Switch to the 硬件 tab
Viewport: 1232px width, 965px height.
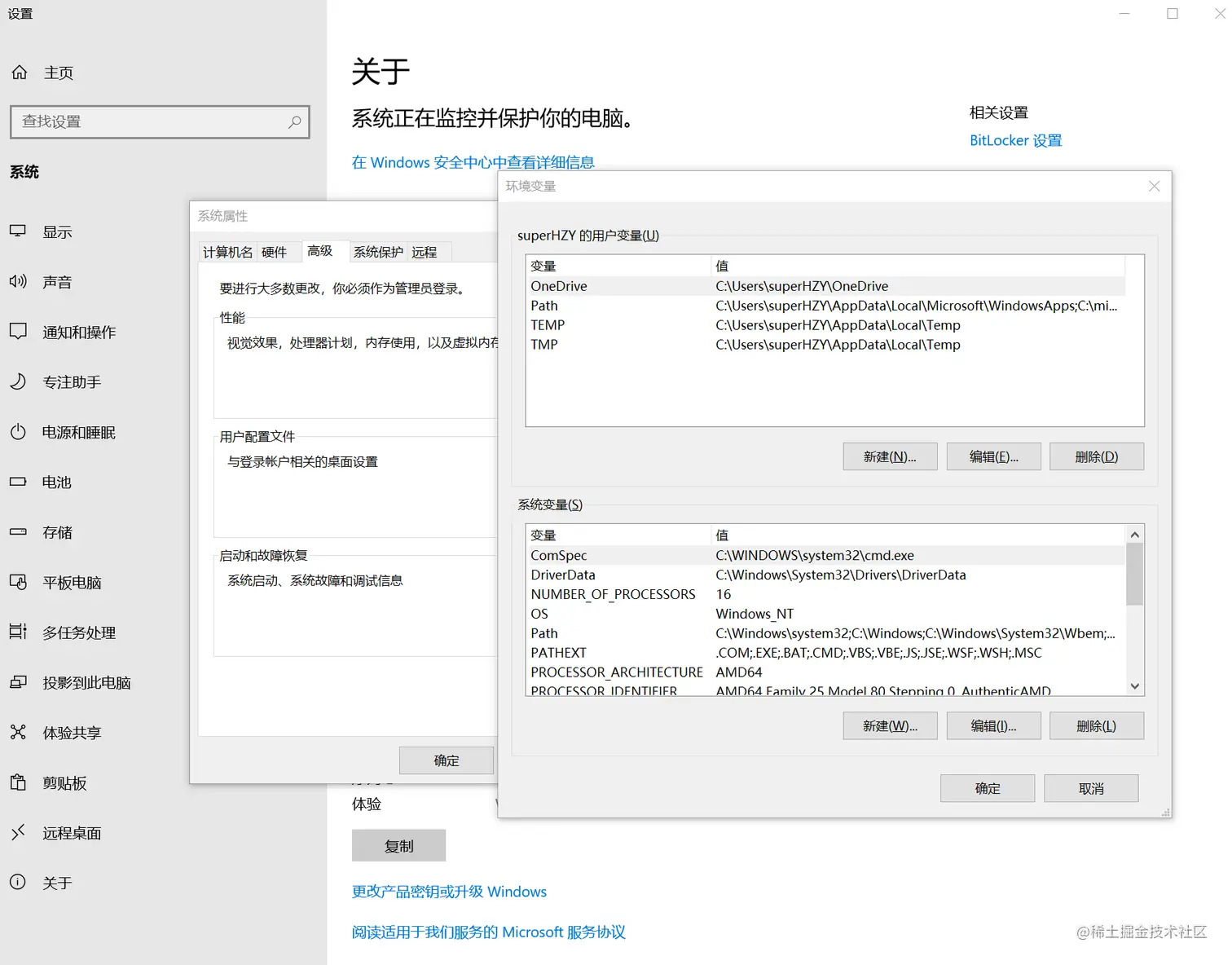coord(278,251)
